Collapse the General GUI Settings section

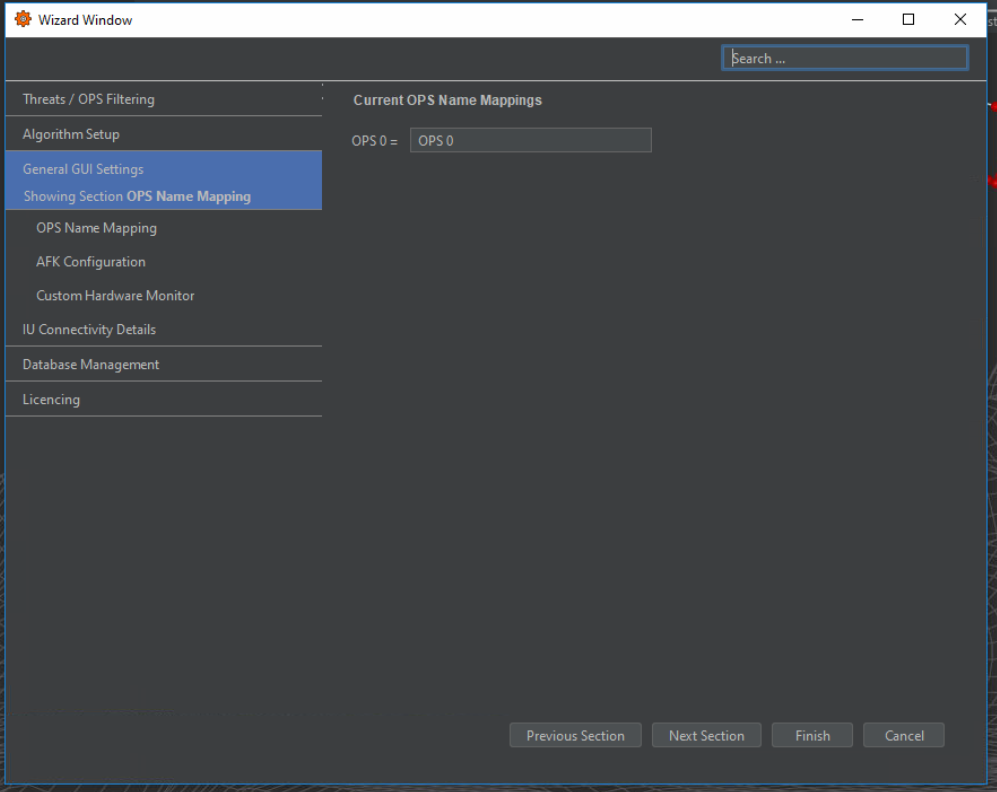tap(83, 169)
